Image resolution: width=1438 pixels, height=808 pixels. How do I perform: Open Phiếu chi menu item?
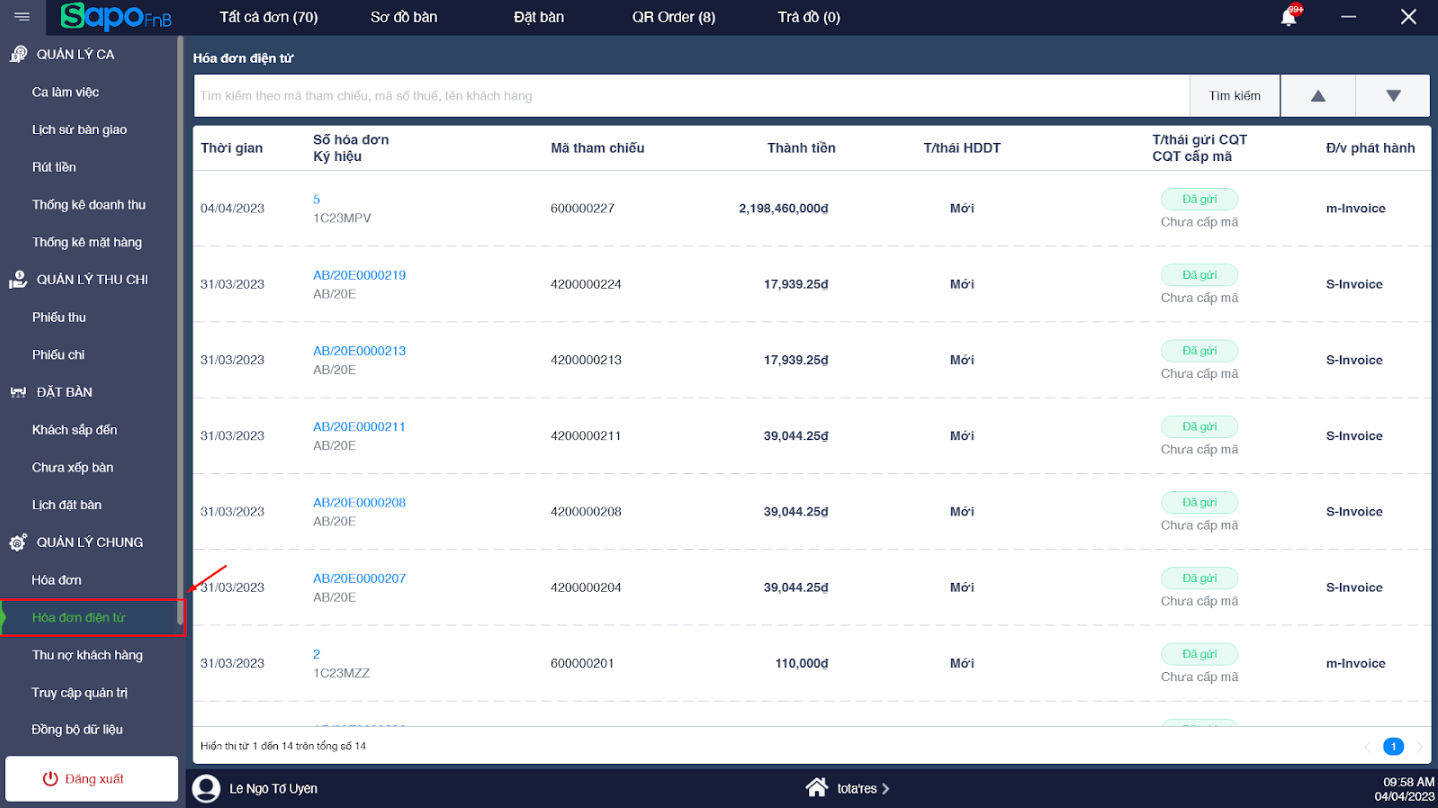click(x=58, y=355)
